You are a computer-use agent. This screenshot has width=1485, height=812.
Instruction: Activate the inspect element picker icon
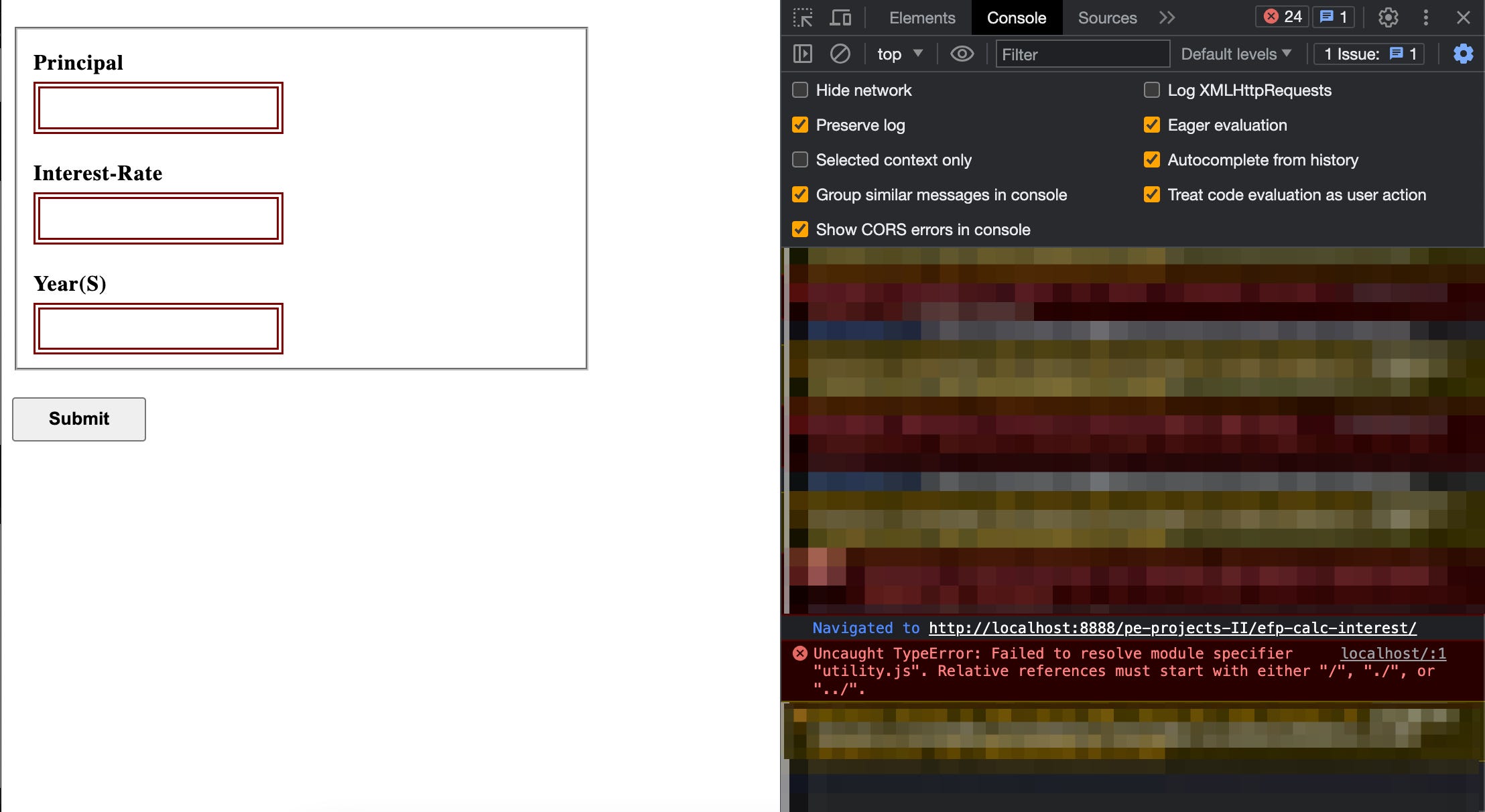pos(803,17)
